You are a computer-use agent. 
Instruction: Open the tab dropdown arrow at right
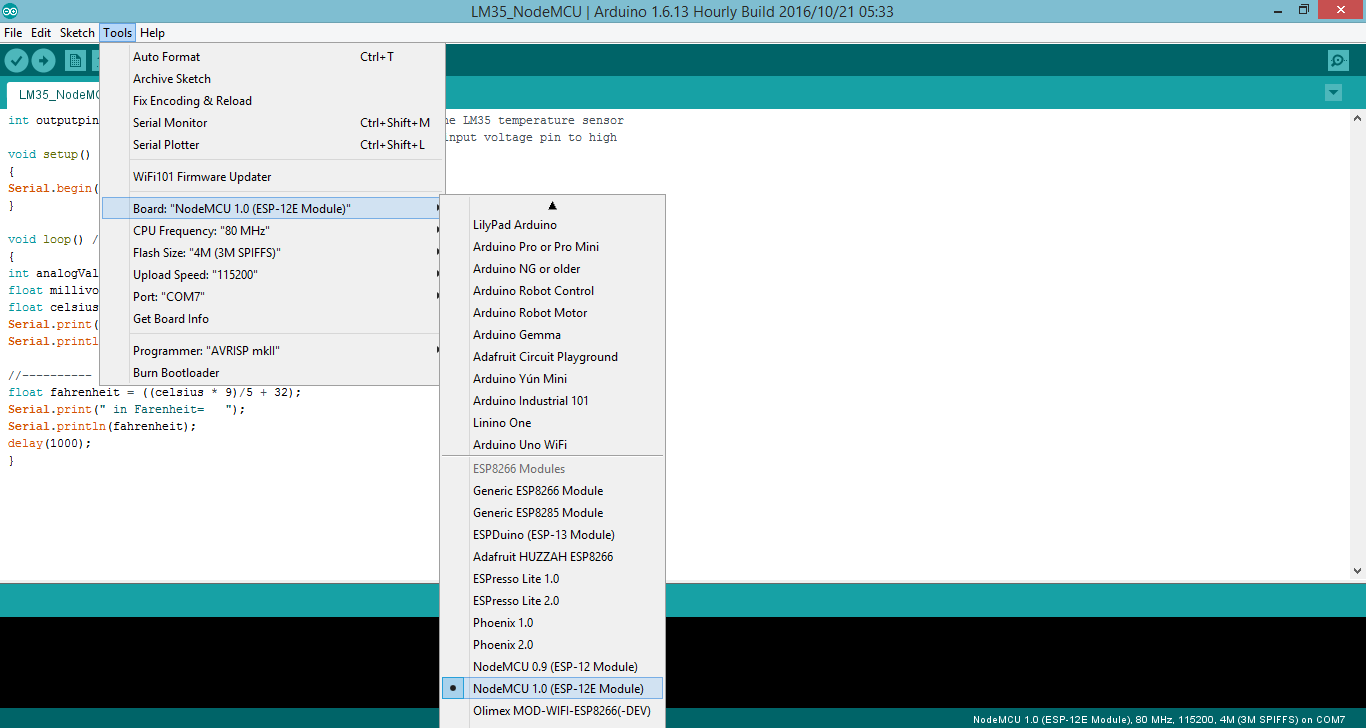click(x=1333, y=93)
